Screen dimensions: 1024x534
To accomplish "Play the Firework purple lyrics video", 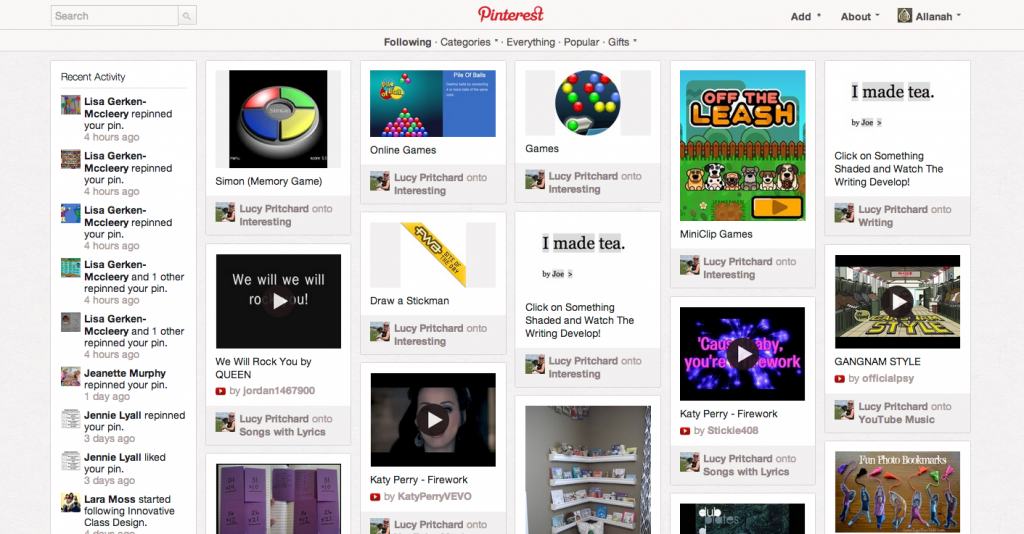I will click(743, 354).
